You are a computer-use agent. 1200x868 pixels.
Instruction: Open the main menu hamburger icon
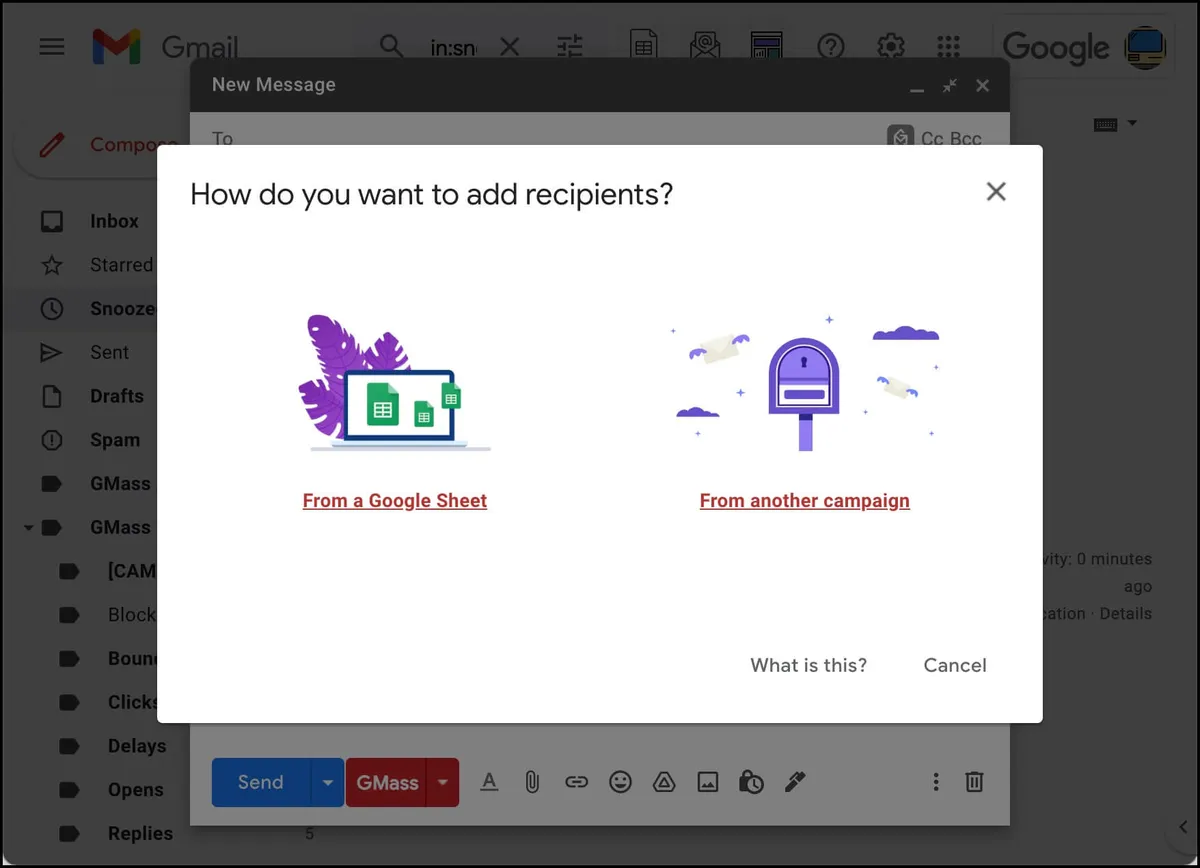tap(52, 46)
